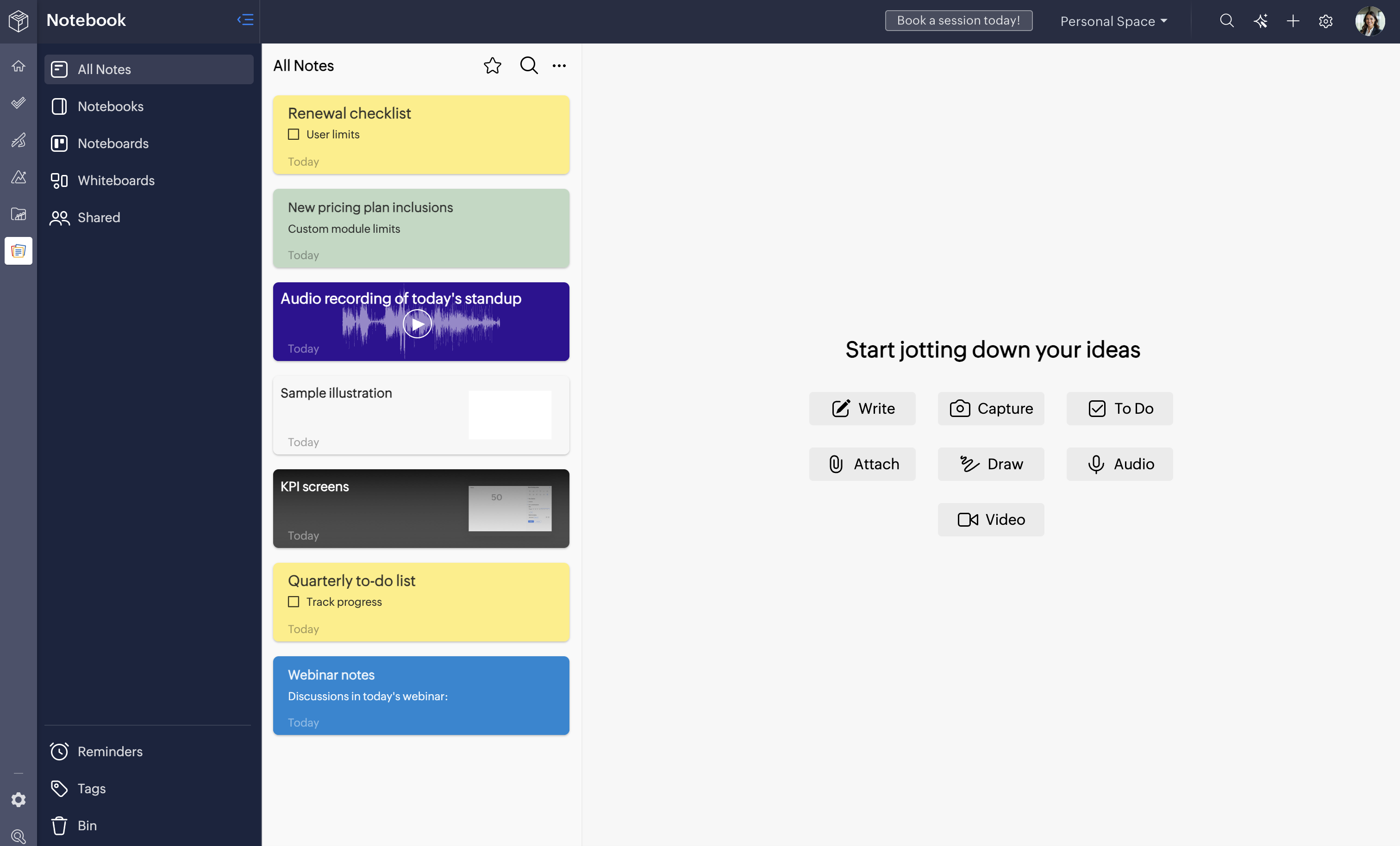This screenshot has height=846, width=1400.
Task: Search within All Notes list
Action: [528, 66]
